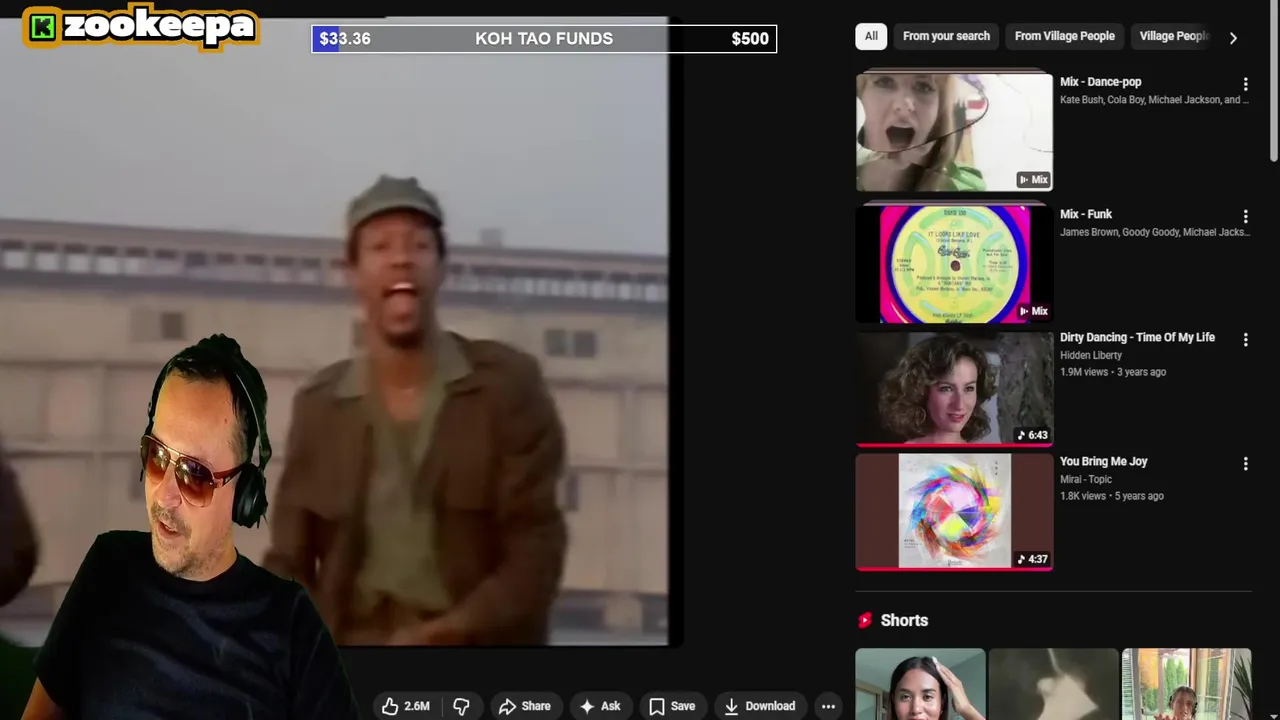Screen dimensions: 1280x720
Task: Click the Share button
Action: 525,706
